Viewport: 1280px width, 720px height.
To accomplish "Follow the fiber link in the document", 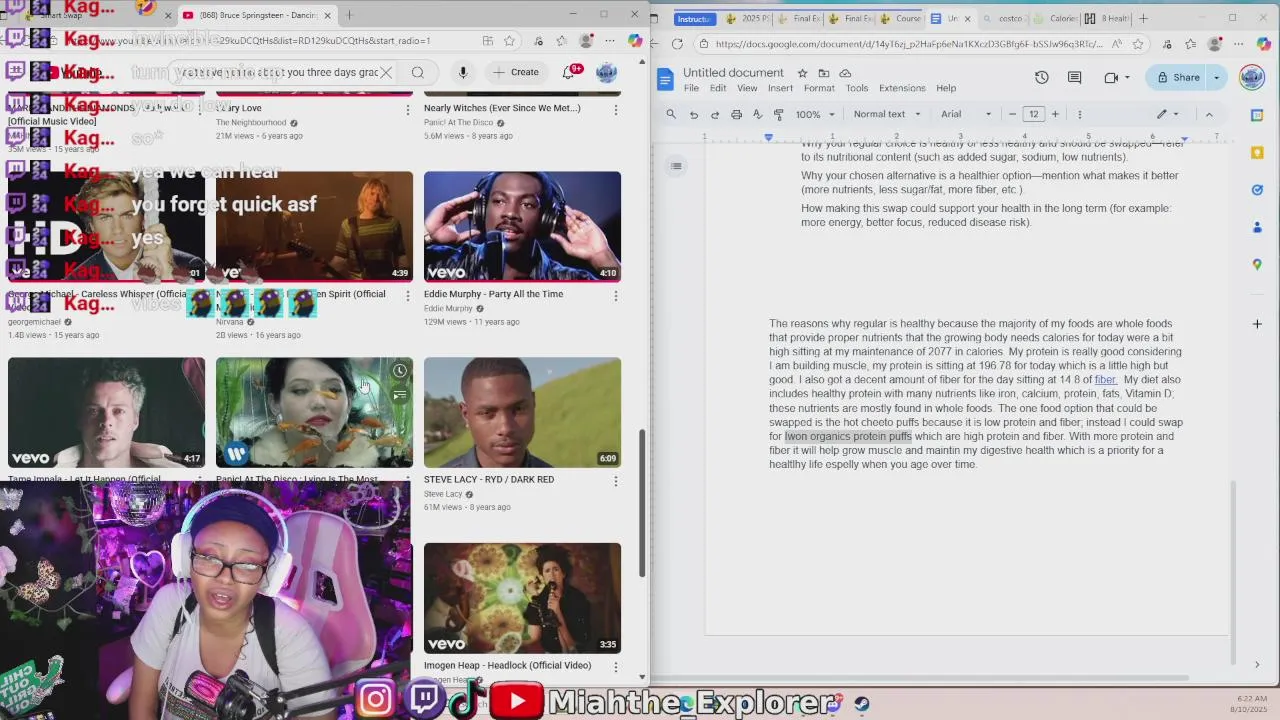I will coord(1105,380).
